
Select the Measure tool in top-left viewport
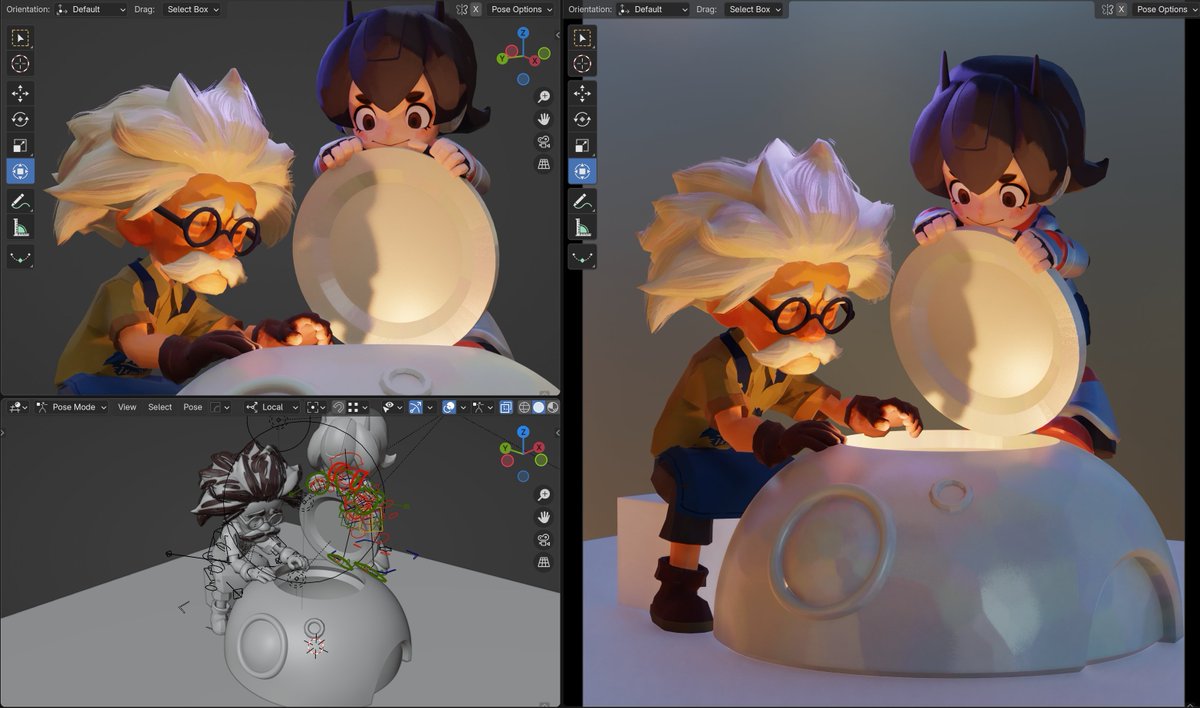tap(20, 227)
